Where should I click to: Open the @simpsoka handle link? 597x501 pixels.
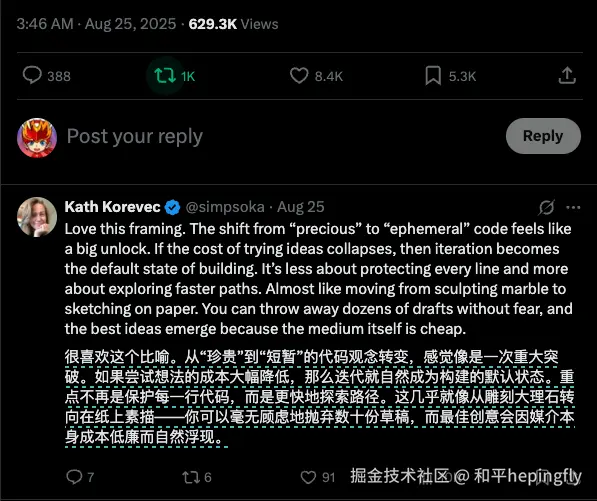225,207
